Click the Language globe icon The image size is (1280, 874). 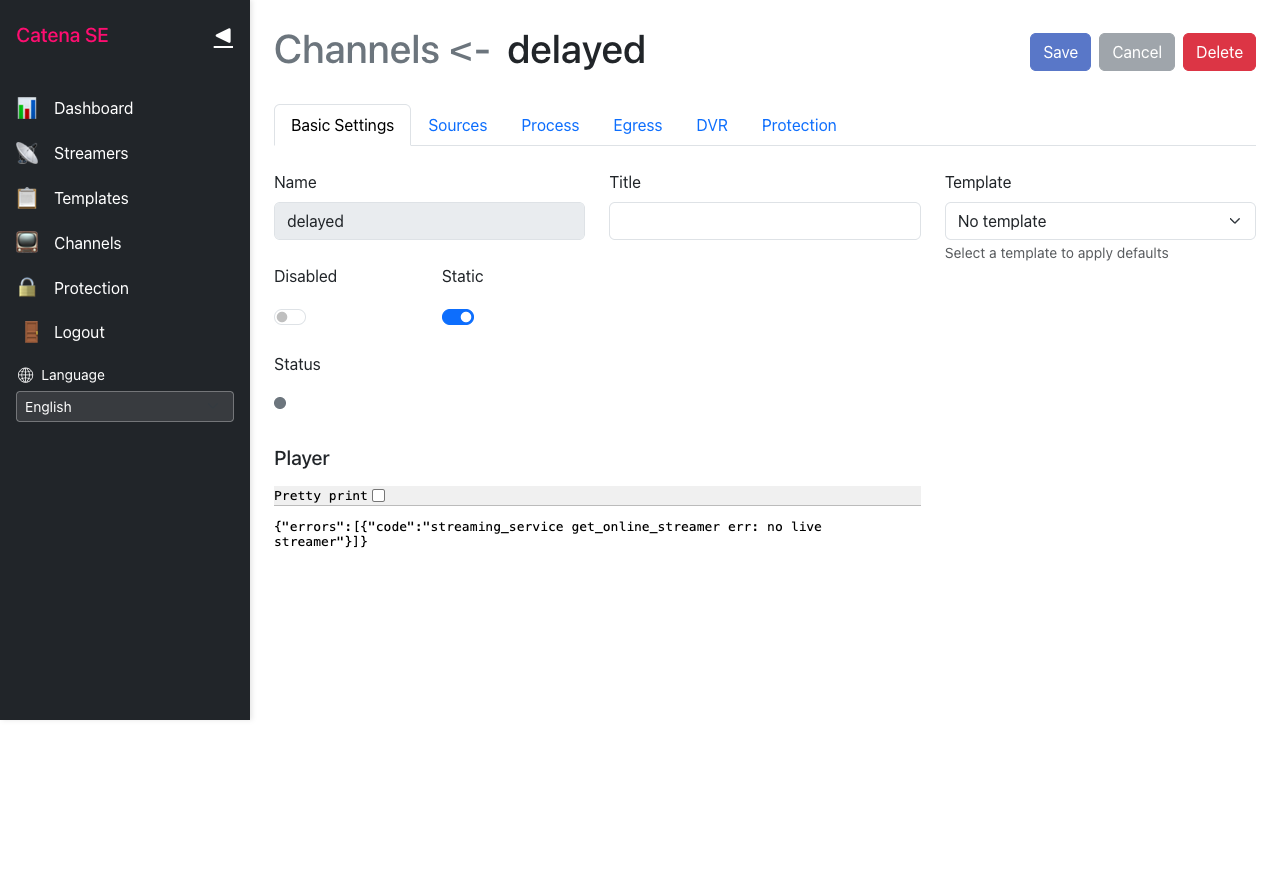tap(26, 375)
